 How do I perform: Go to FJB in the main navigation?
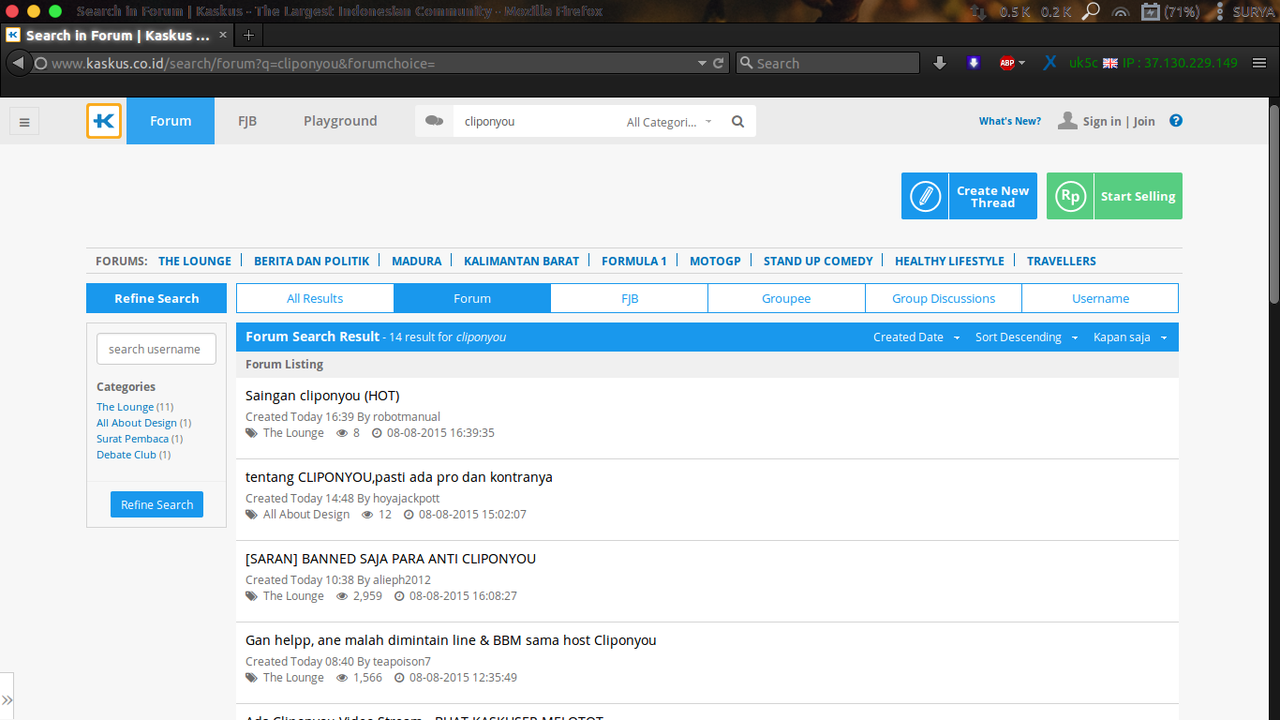(247, 121)
